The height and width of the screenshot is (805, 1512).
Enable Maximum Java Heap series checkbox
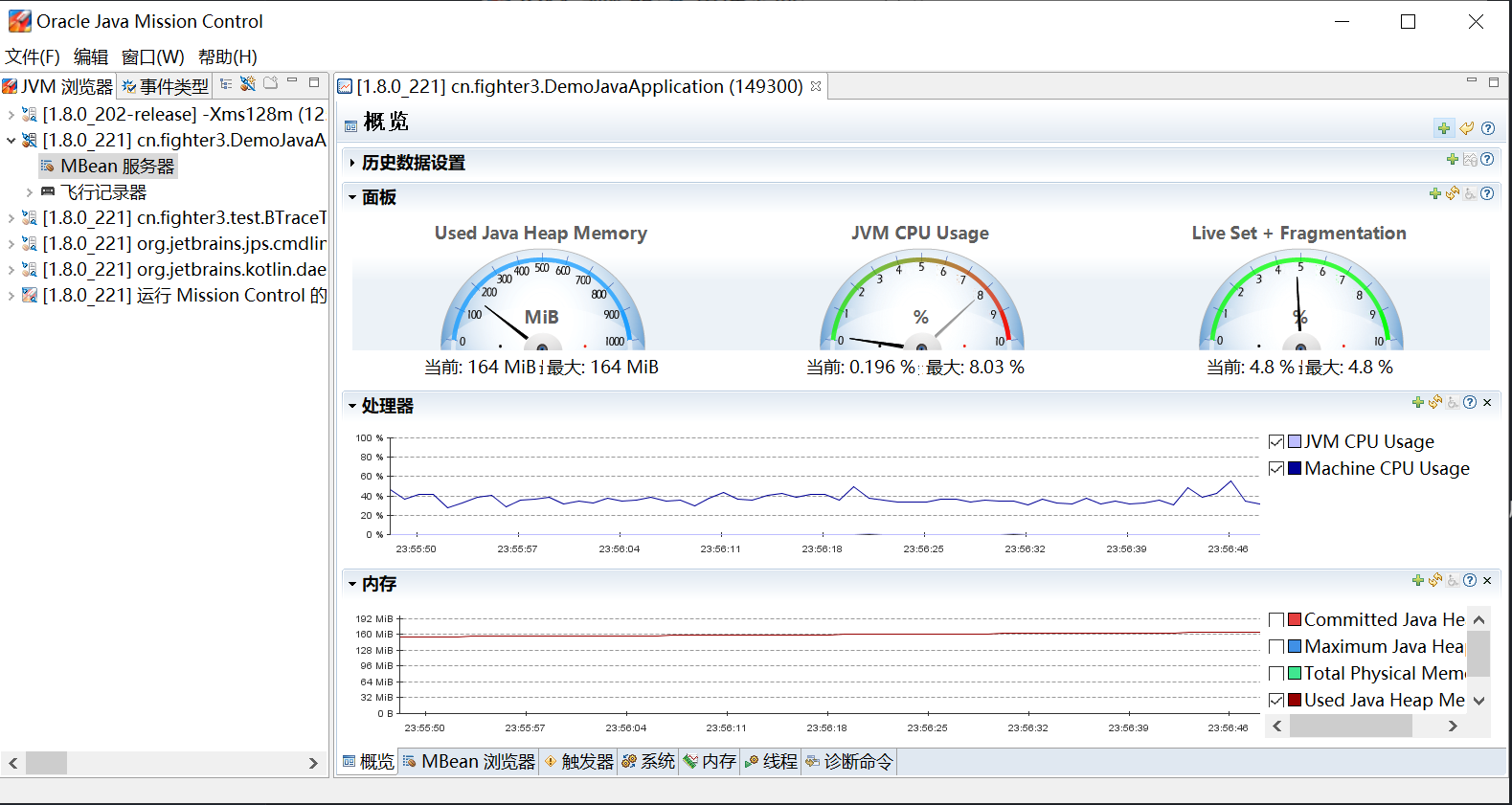pos(1276,647)
